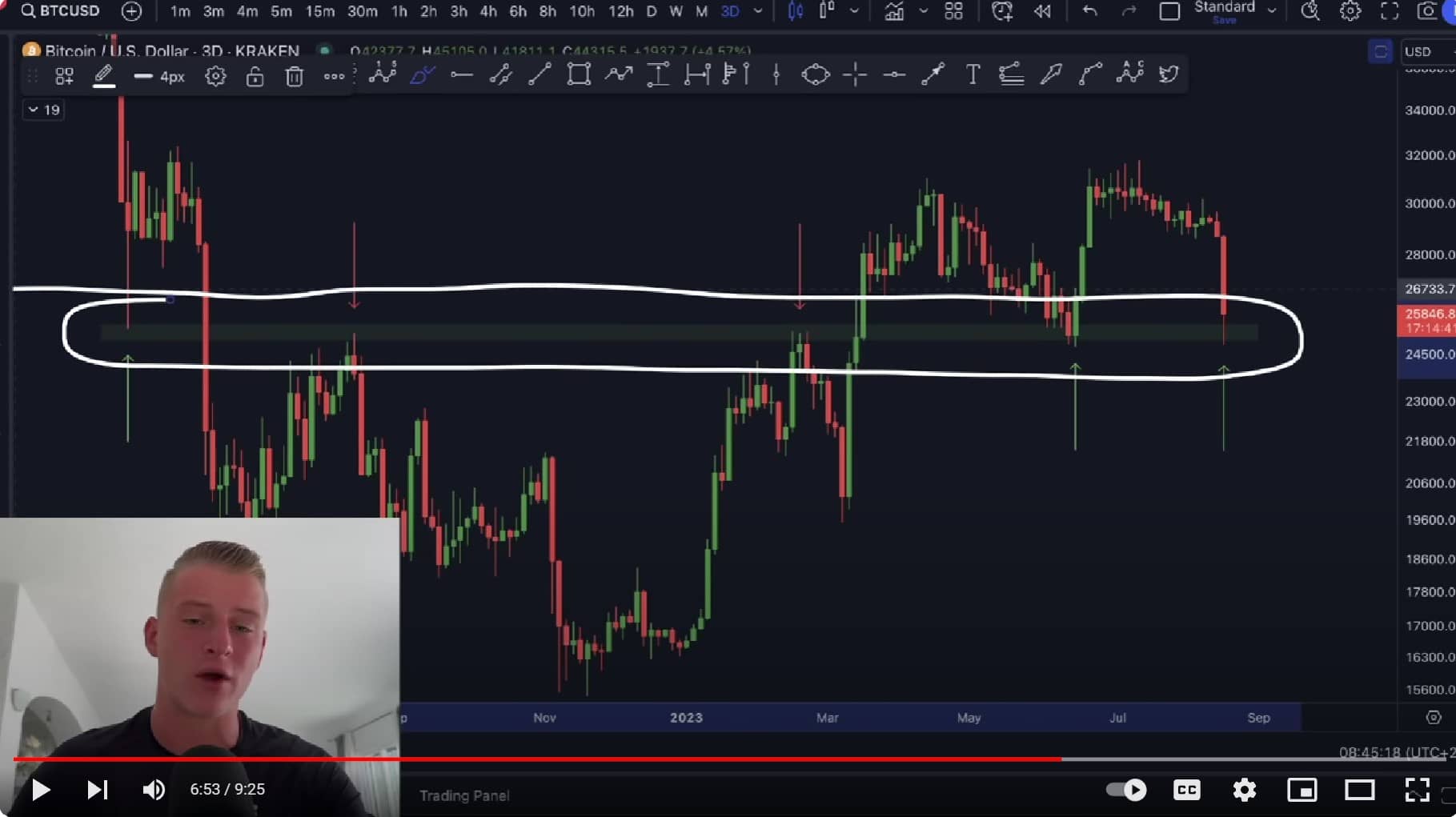Switch to the W weekly timeframe
Viewport: 1456px width, 817px height.
coord(676,11)
